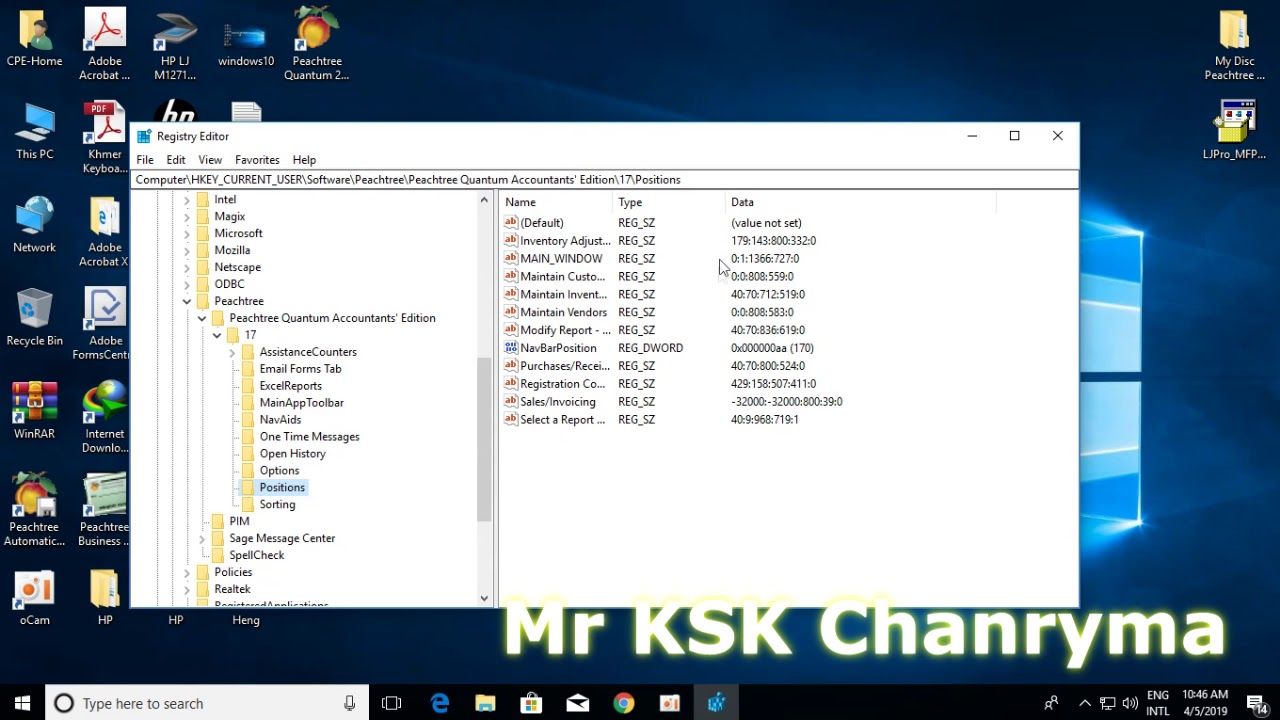Collapse the 17 registry key
The width and height of the screenshot is (1280, 720).
coord(217,335)
